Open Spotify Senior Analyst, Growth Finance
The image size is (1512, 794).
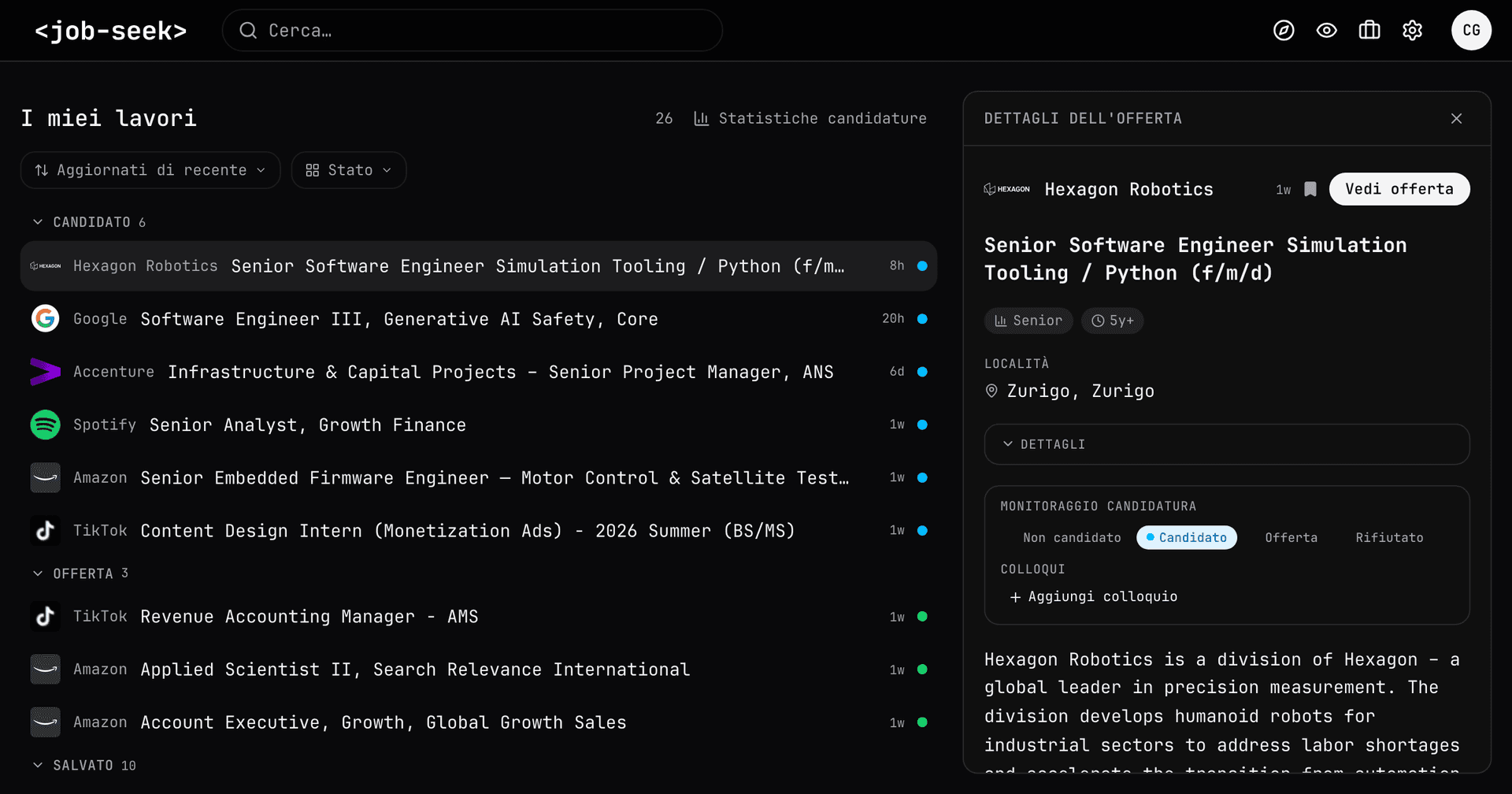point(479,425)
